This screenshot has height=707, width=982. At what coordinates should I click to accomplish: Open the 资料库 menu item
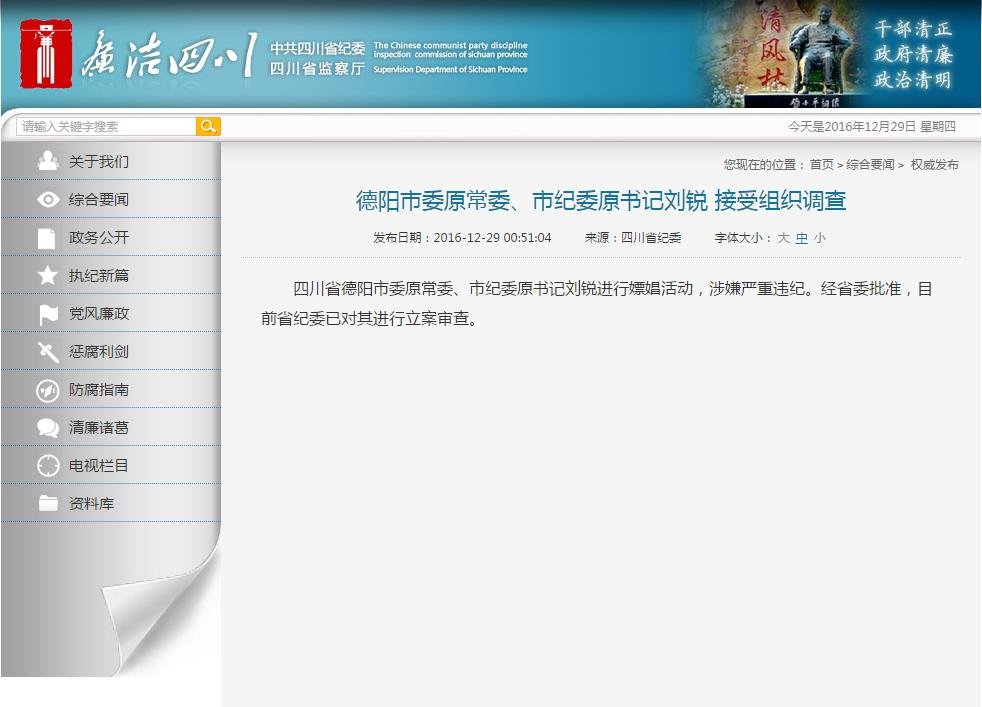click(x=91, y=504)
